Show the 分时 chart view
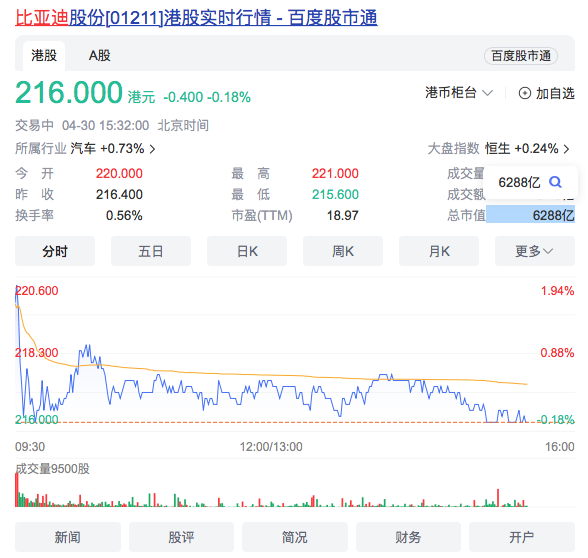Screen dimensions: 588x558 (55, 251)
